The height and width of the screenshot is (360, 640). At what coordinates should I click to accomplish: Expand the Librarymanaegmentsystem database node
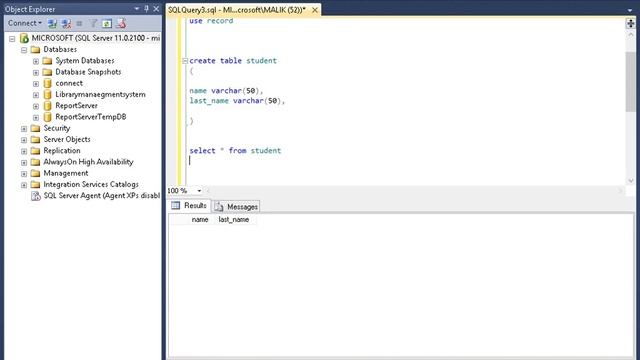click(36, 95)
